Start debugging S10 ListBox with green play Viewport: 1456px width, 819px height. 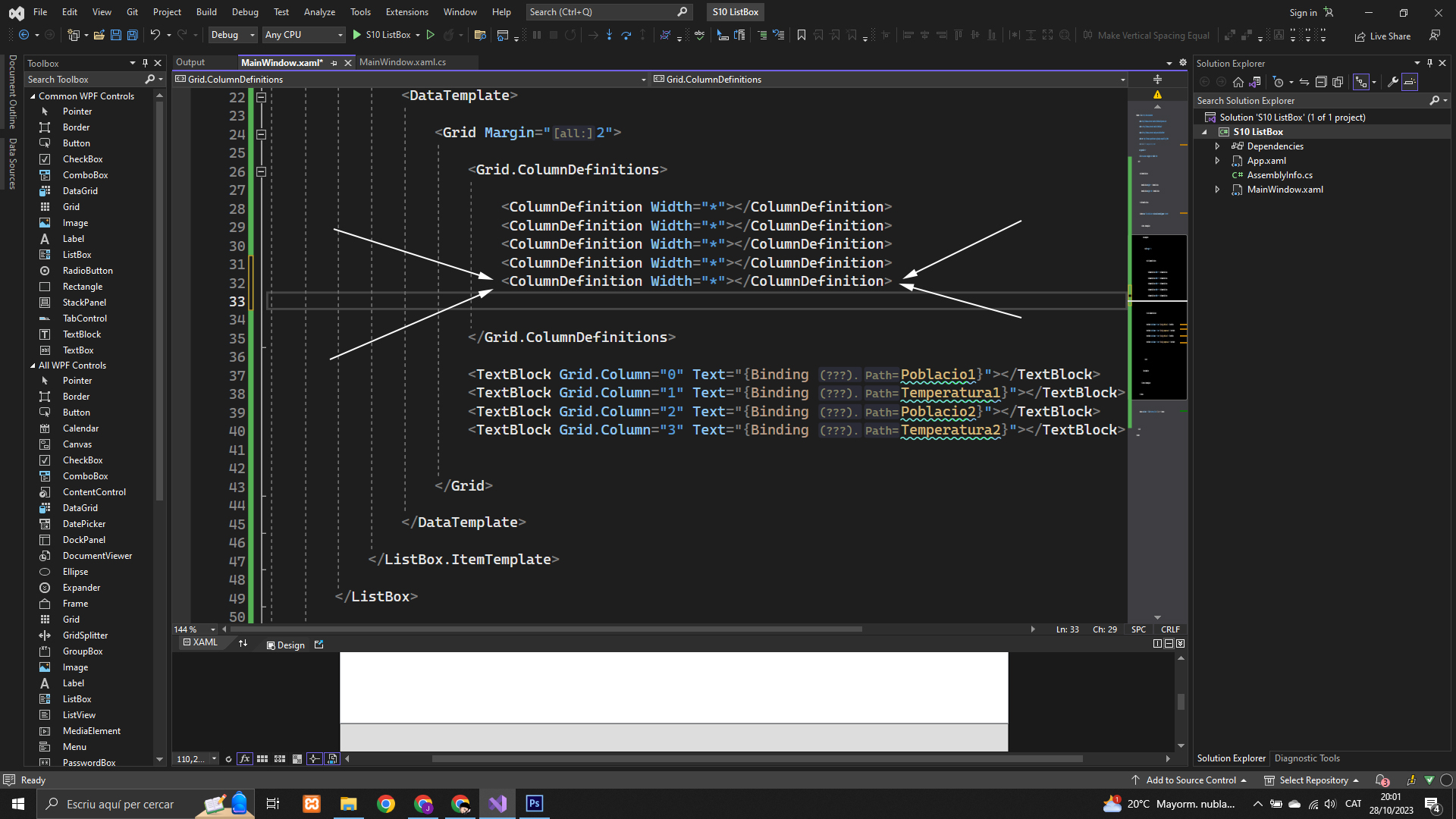pos(357,35)
